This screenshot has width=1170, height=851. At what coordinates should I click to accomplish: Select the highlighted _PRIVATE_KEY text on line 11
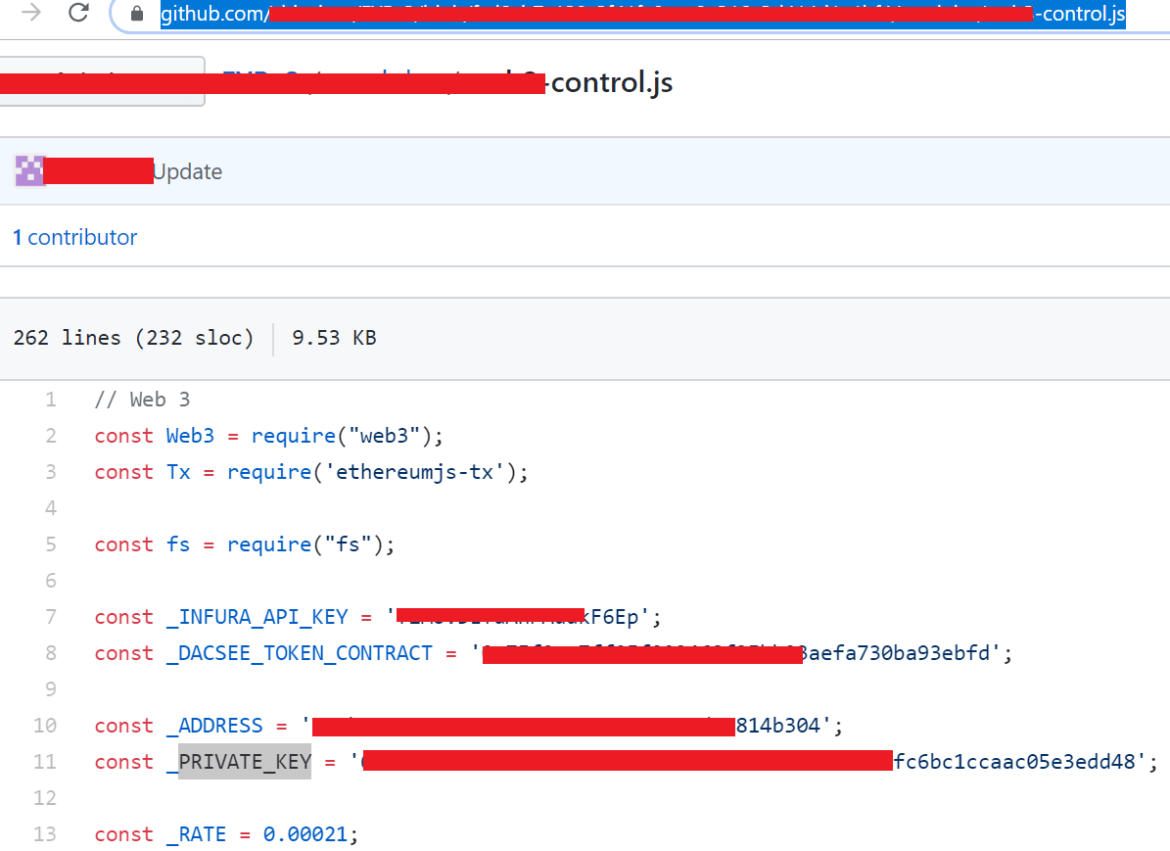[x=244, y=761]
